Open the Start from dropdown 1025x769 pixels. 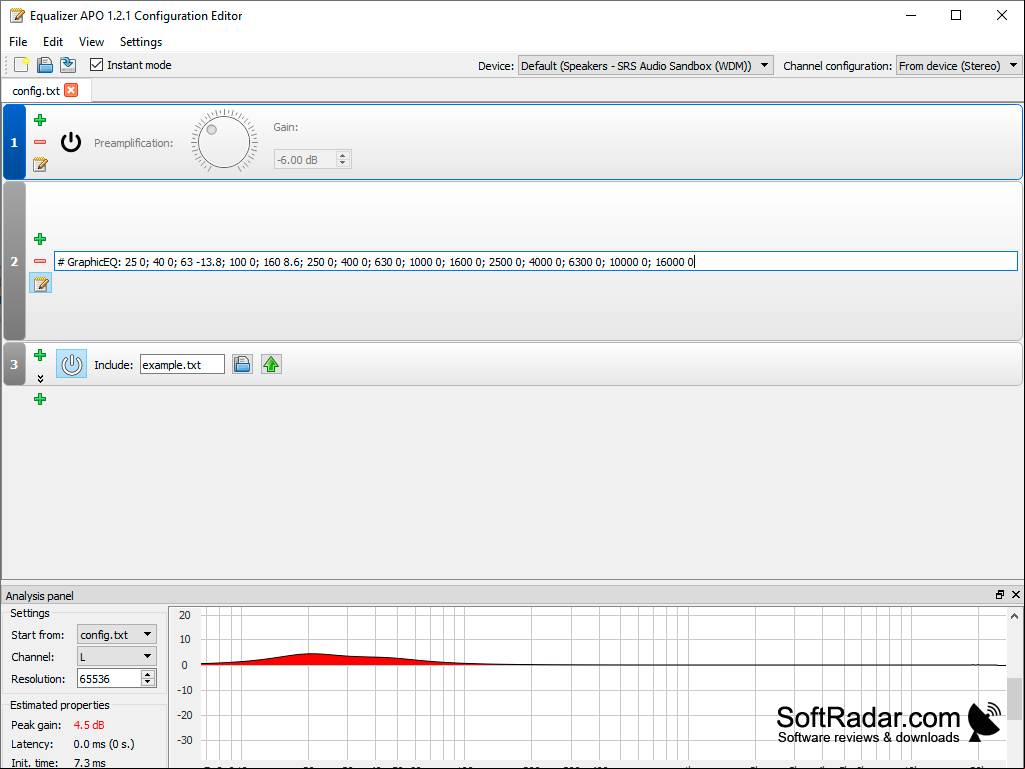coord(117,634)
